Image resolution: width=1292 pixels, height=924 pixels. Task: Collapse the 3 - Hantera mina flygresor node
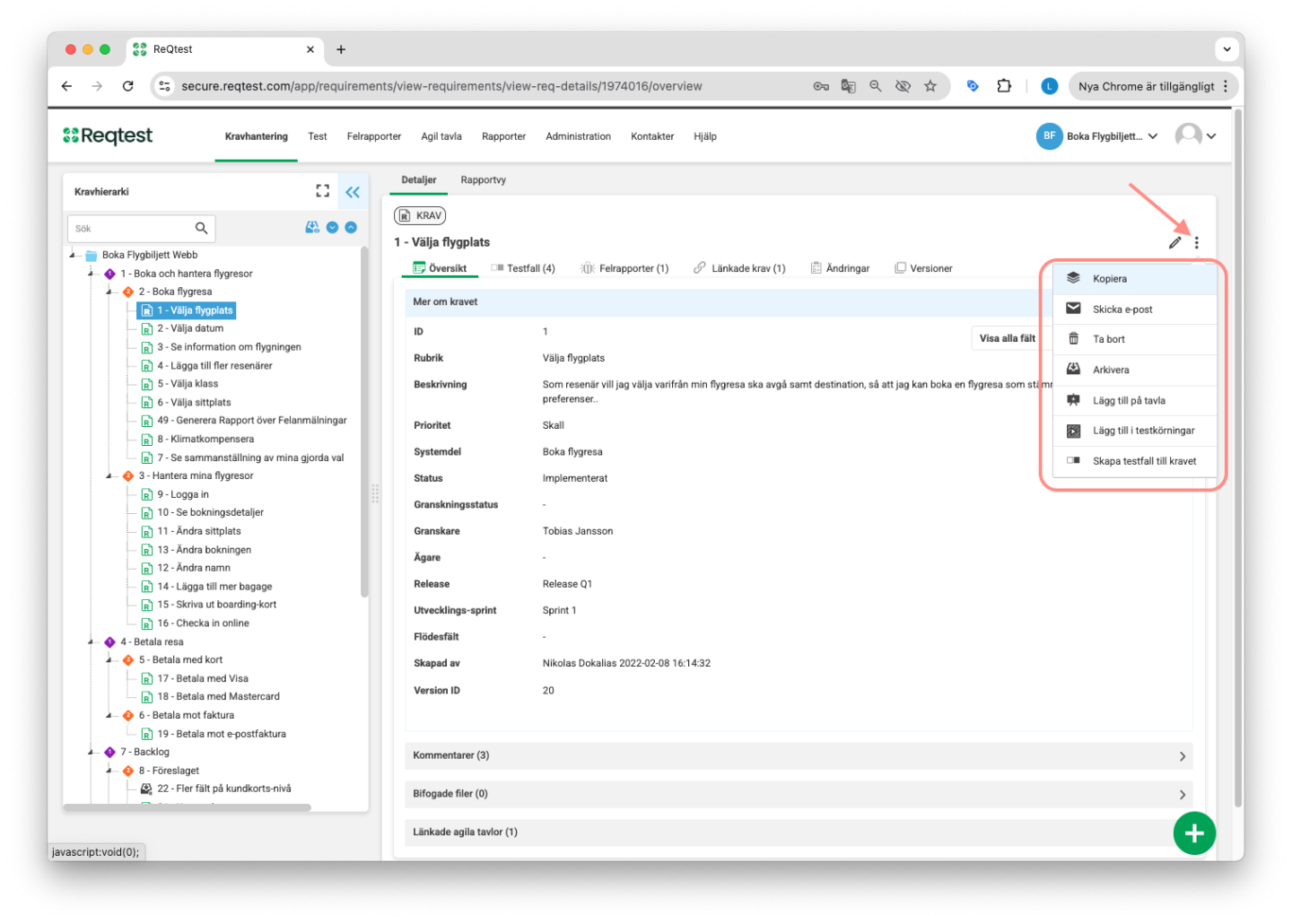pos(109,475)
